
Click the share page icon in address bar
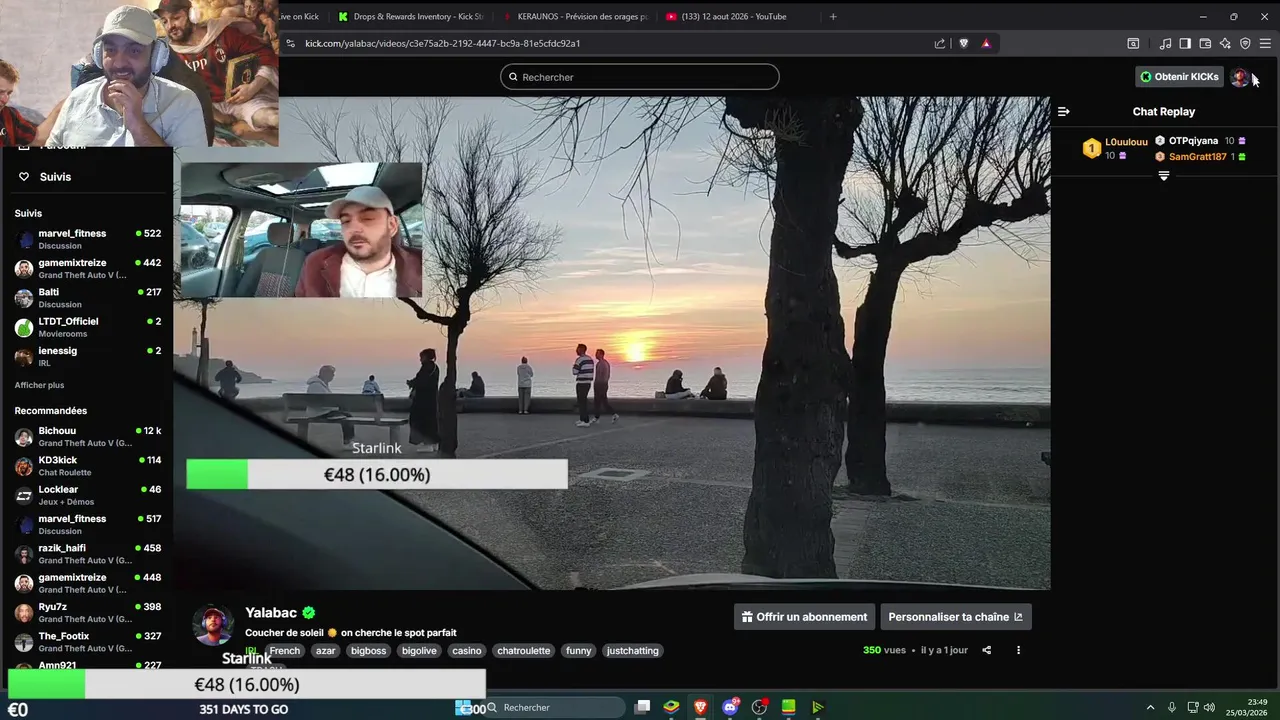tap(940, 43)
